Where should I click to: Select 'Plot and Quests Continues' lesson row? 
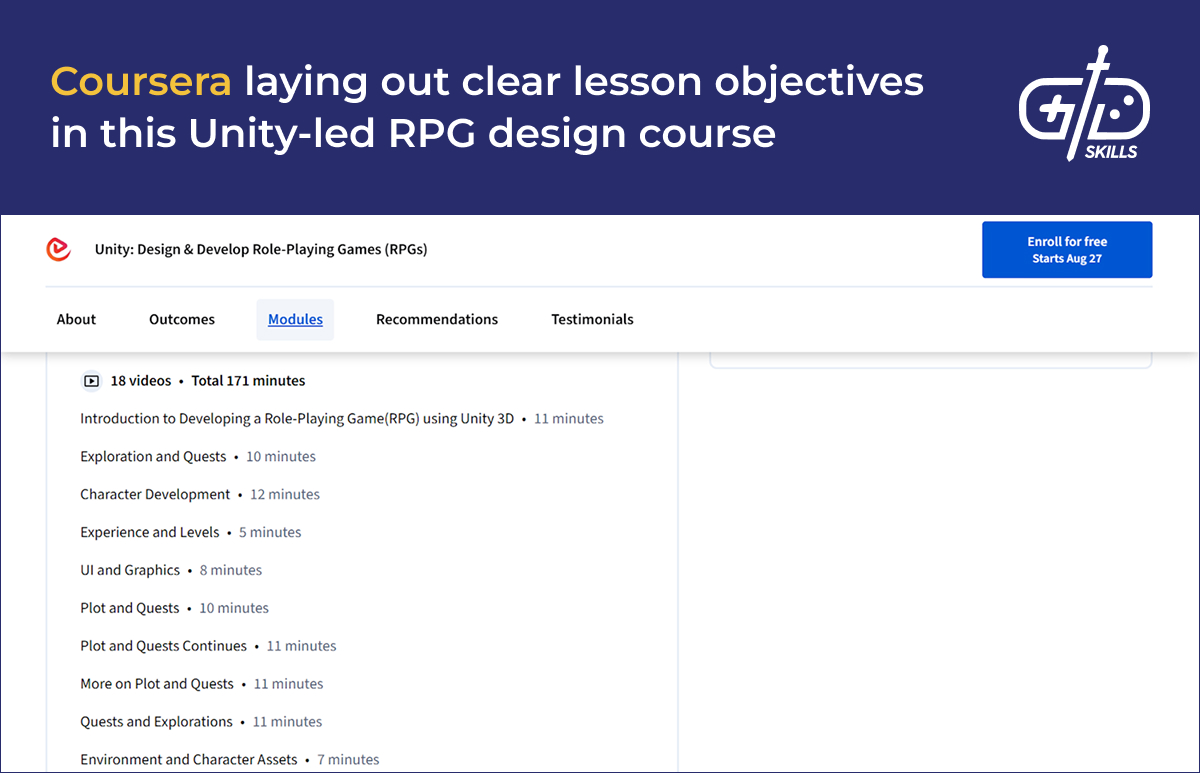coord(208,647)
